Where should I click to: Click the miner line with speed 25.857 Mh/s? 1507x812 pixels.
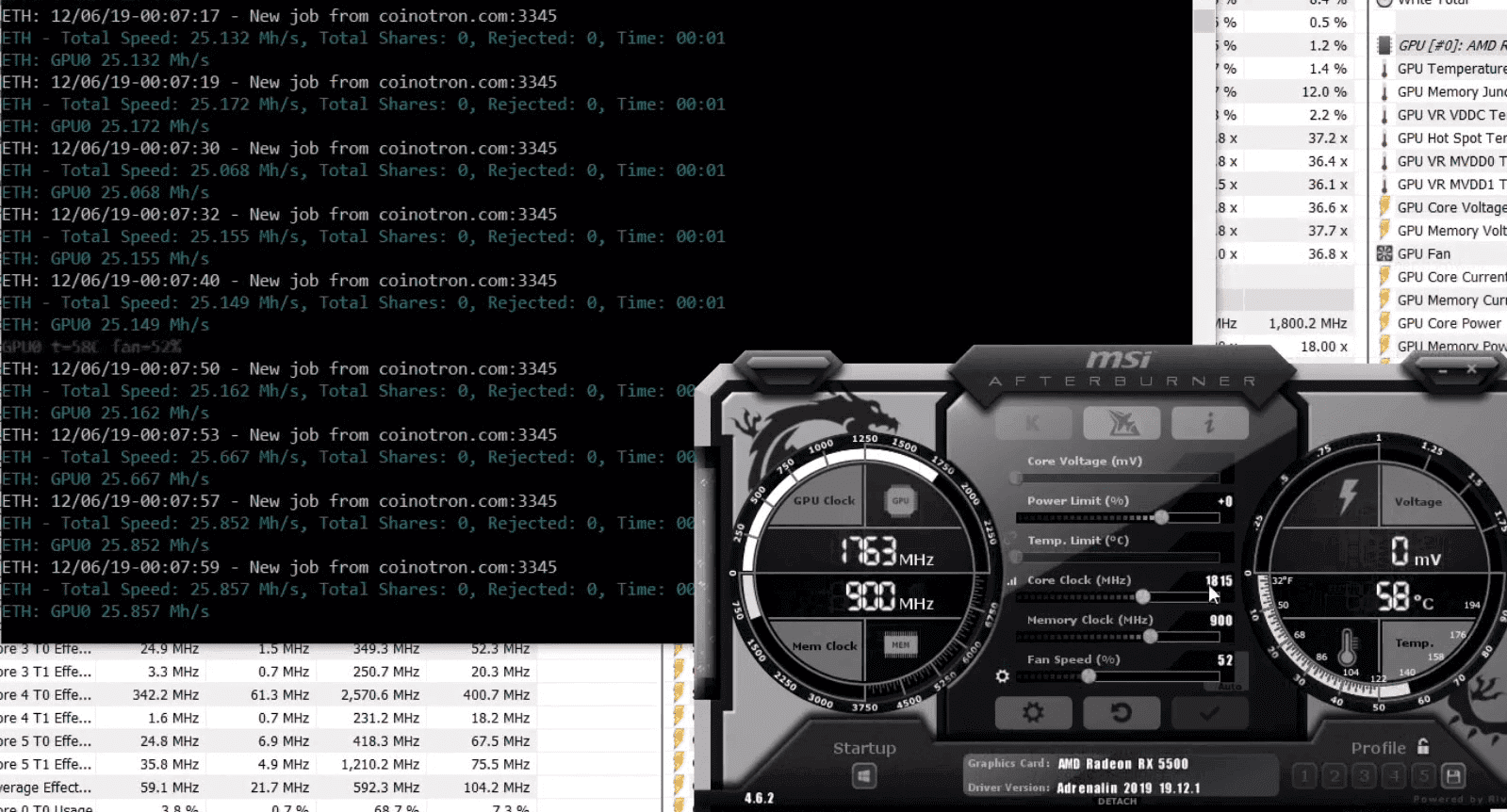click(348, 590)
